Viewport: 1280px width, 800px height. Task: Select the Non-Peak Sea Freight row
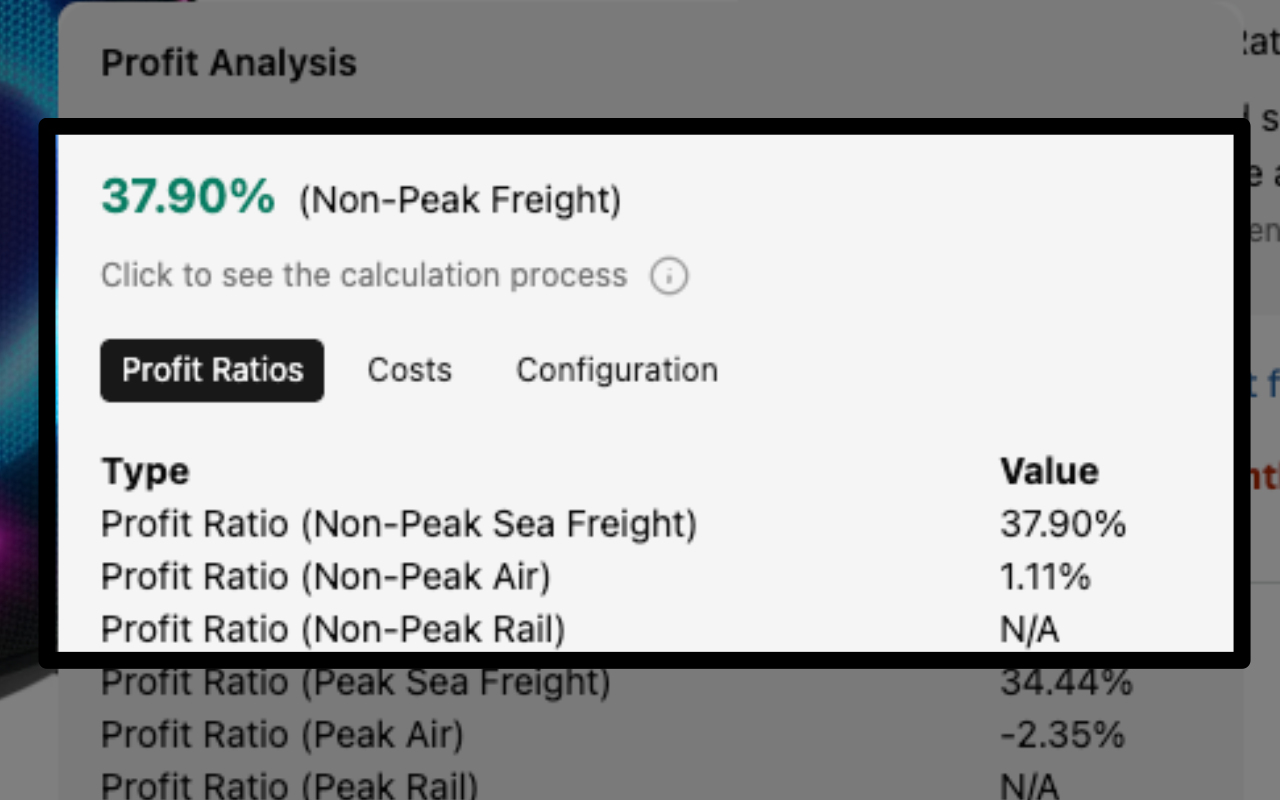399,524
